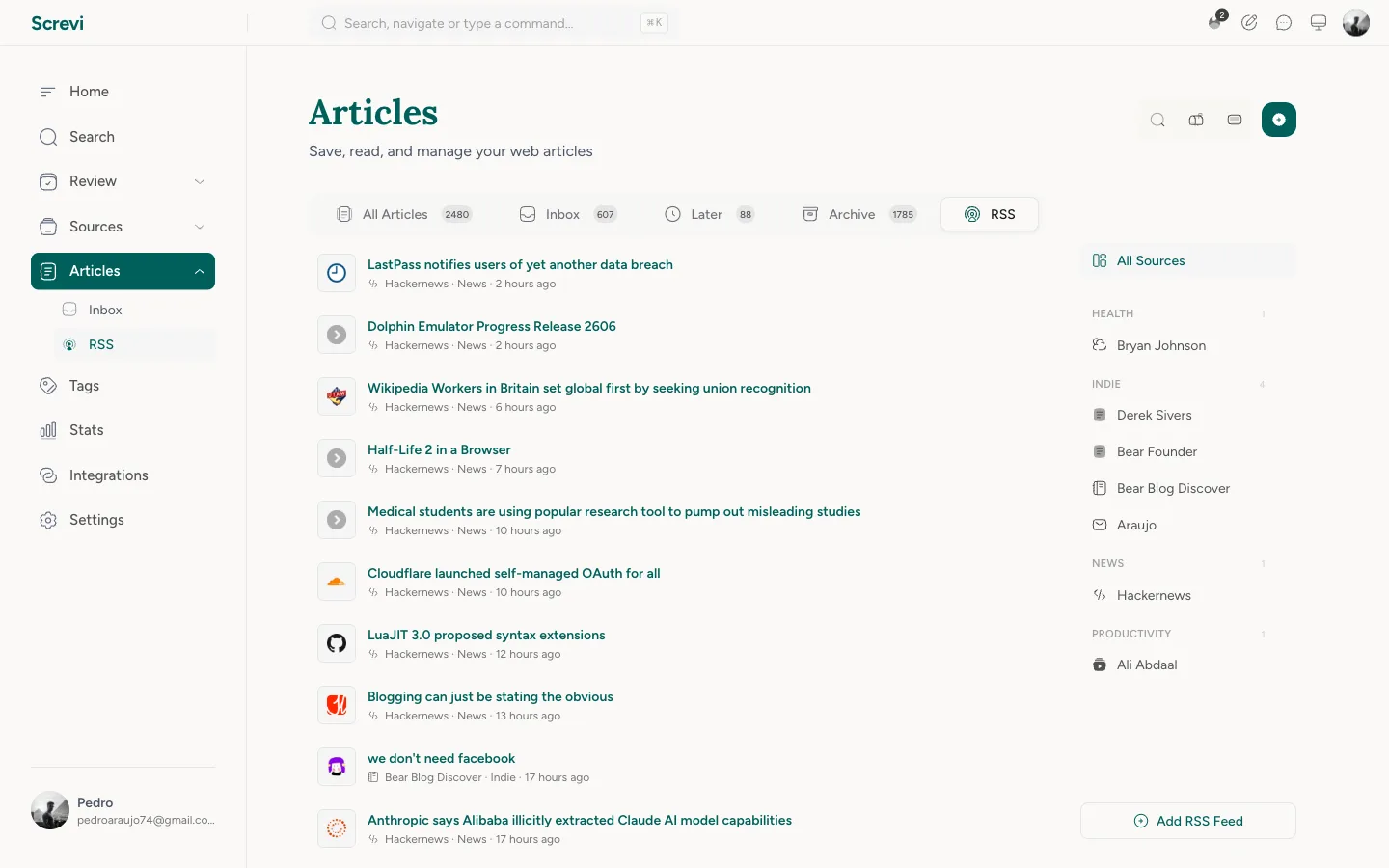Screen dimensions: 1389x868
Task: Open Search in the sidebar
Action: click(x=123, y=137)
